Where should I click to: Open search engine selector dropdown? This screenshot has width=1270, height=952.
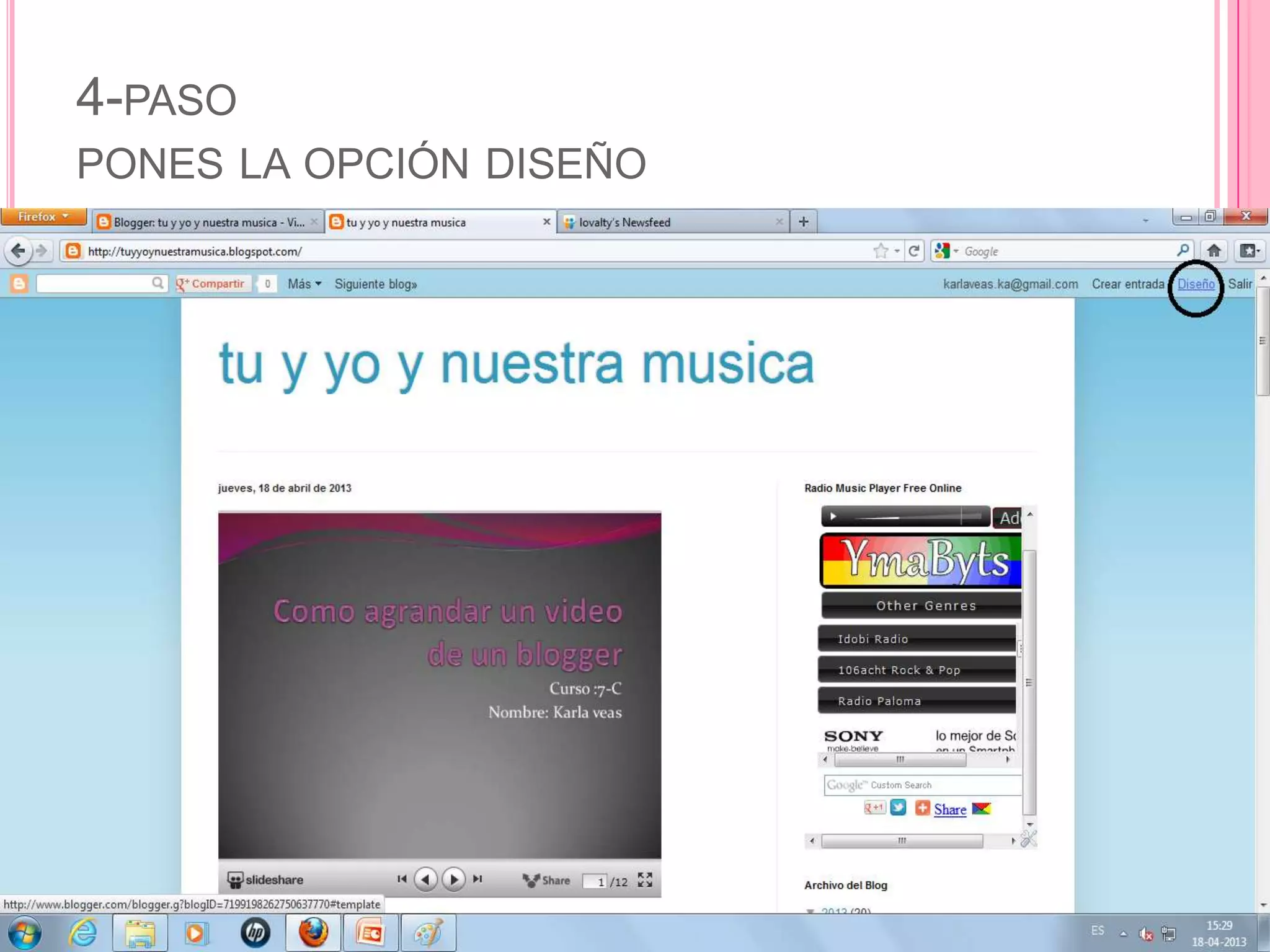click(946, 251)
